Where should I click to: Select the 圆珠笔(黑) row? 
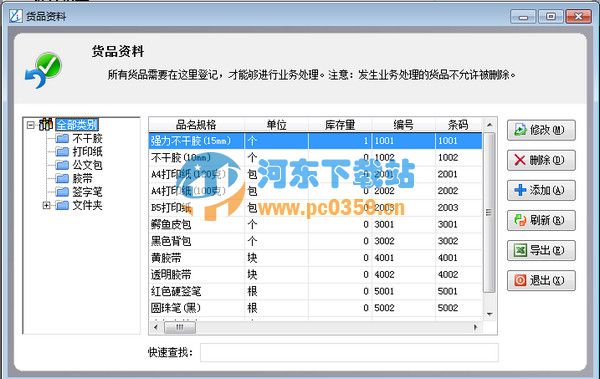315,308
